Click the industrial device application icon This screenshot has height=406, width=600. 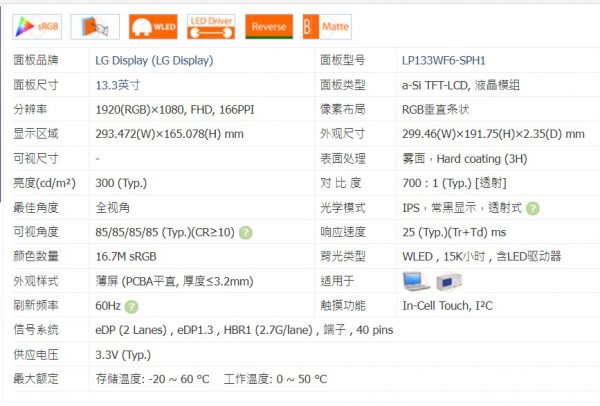pyautogui.click(x=449, y=282)
